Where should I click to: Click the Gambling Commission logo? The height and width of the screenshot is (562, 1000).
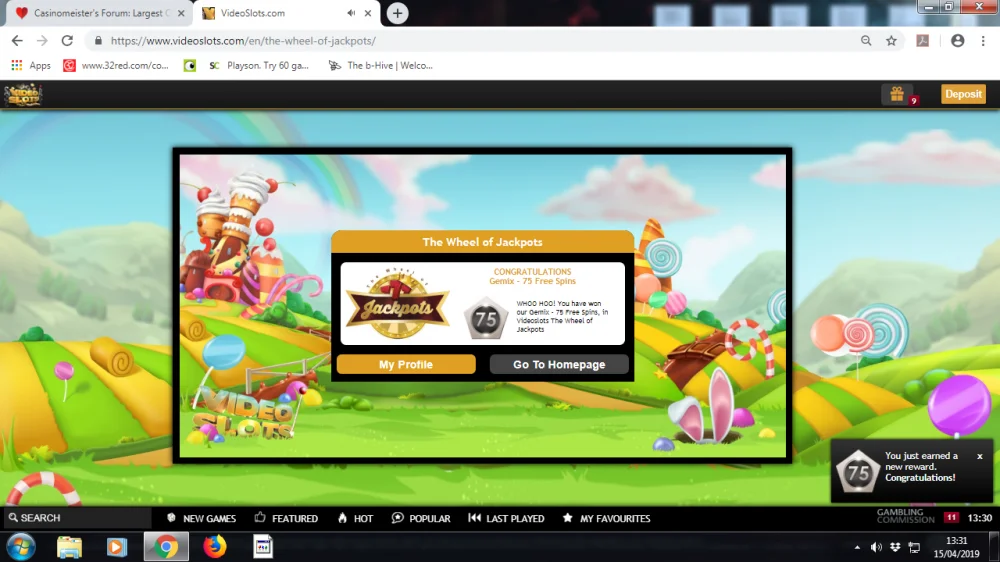[x=905, y=516]
